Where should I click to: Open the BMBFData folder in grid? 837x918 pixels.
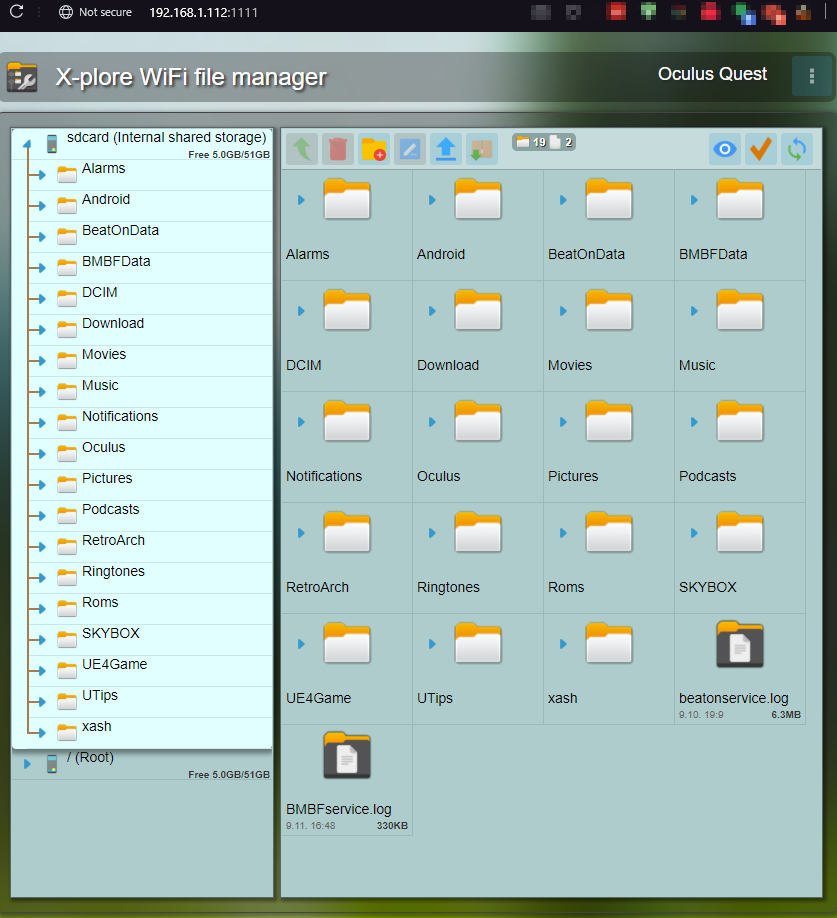(x=740, y=199)
